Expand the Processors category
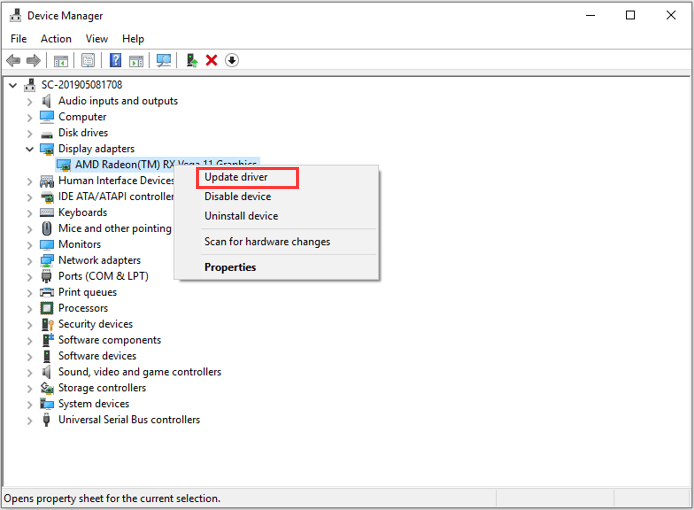 click(30, 309)
